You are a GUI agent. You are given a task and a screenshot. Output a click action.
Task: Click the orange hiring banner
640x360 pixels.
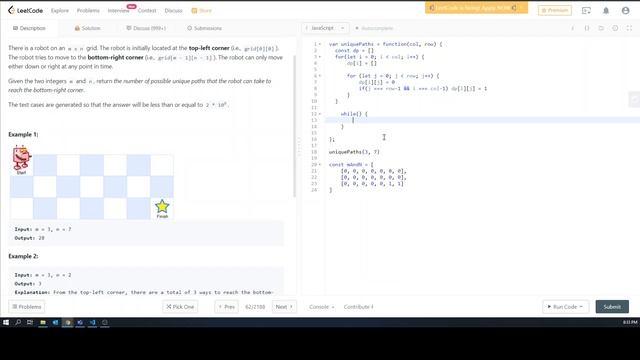[x=476, y=8]
